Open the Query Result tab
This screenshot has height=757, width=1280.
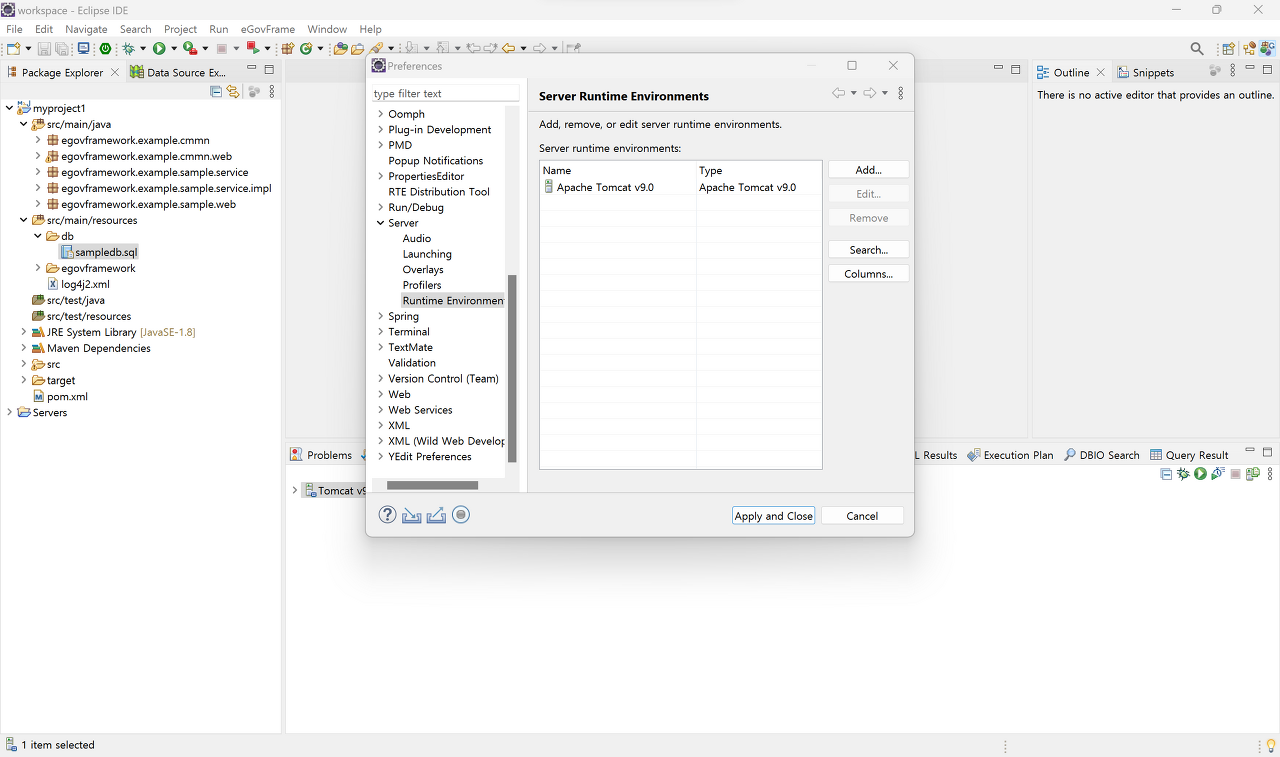[x=1189, y=455]
